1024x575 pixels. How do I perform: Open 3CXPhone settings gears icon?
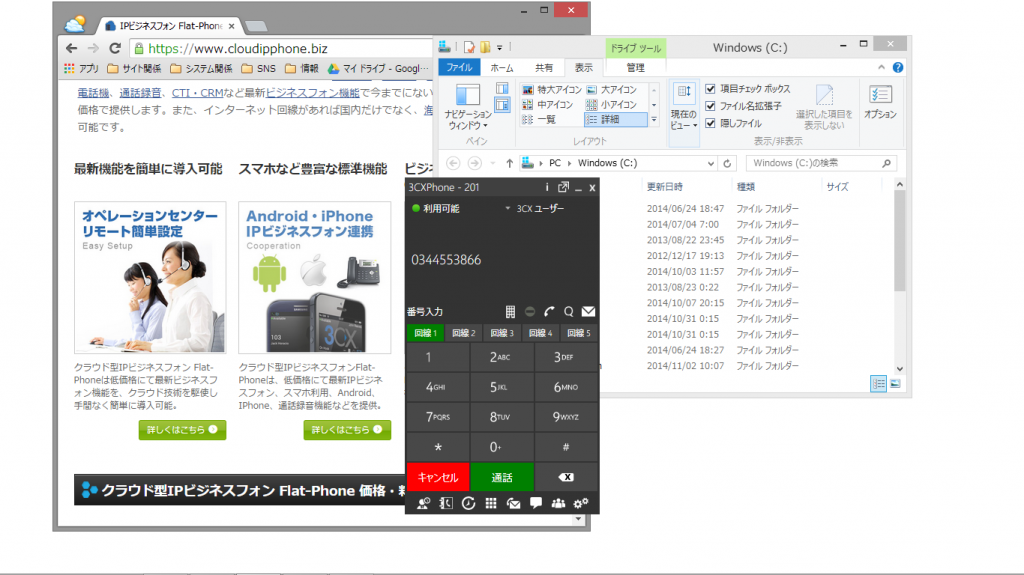[581, 503]
